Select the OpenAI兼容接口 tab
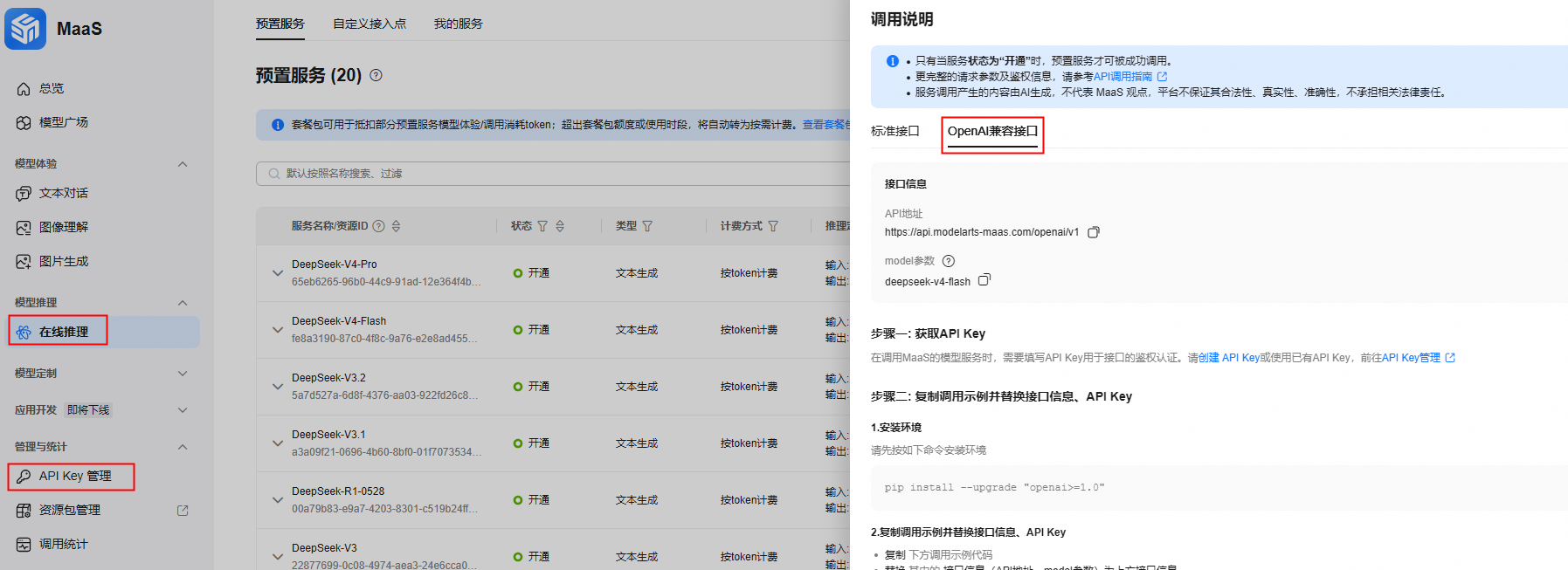This screenshot has width=1568, height=570. pyautogui.click(x=992, y=131)
